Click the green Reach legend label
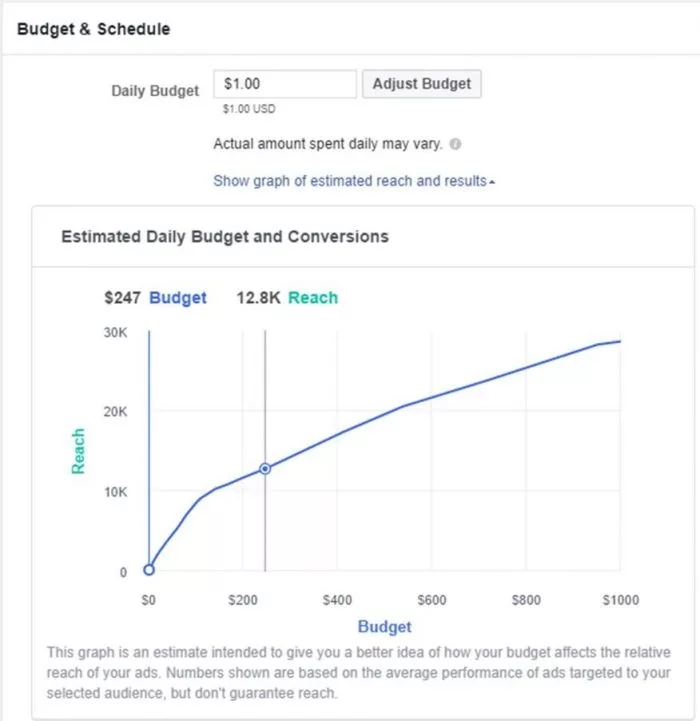700x721 pixels. pos(313,297)
